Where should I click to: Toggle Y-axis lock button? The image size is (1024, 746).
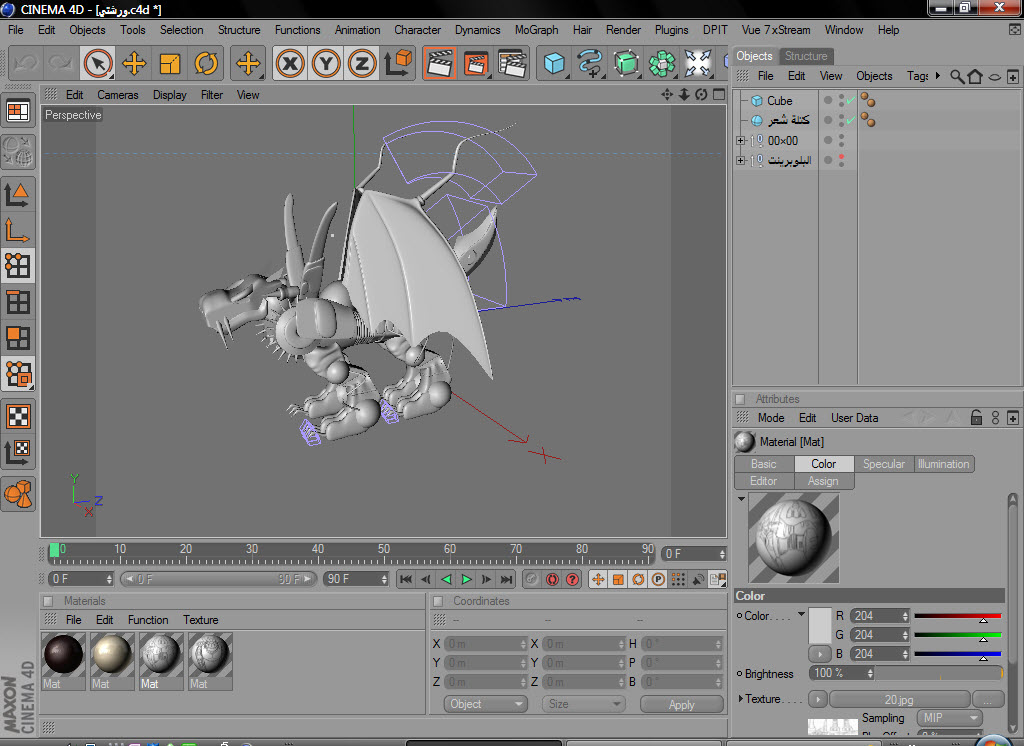[326, 64]
